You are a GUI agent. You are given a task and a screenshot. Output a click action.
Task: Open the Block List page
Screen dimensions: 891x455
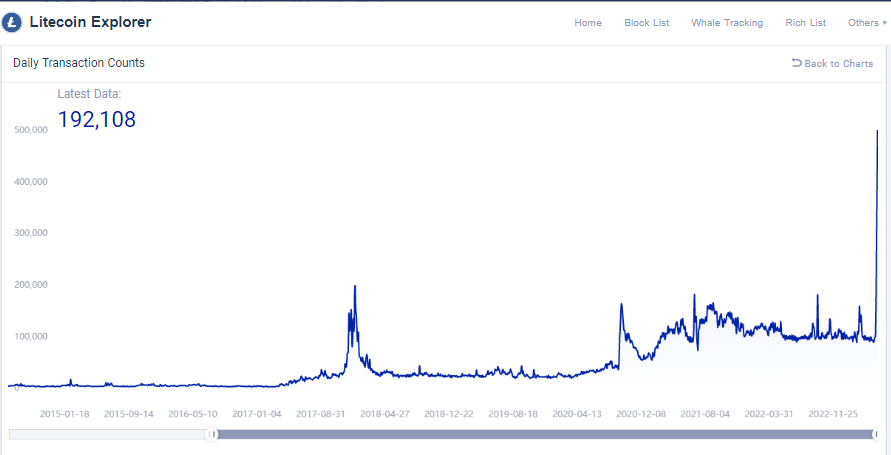tap(646, 23)
